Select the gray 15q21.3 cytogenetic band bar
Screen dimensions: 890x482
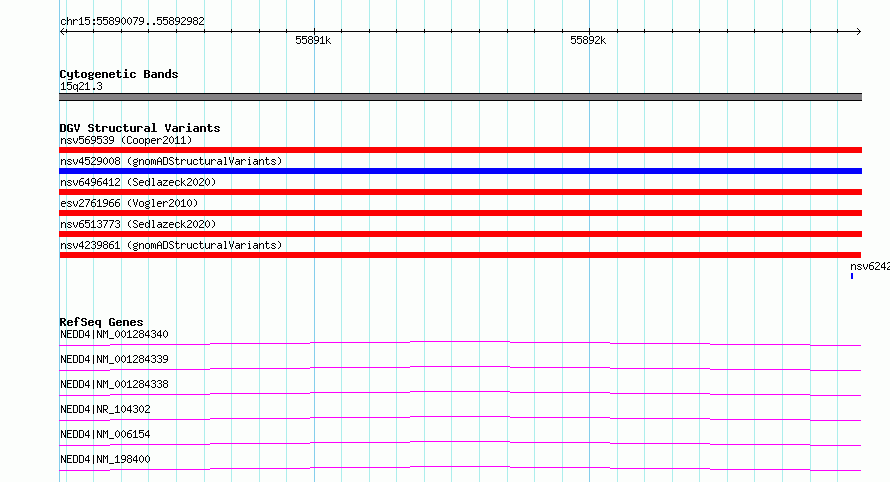[x=460, y=97]
